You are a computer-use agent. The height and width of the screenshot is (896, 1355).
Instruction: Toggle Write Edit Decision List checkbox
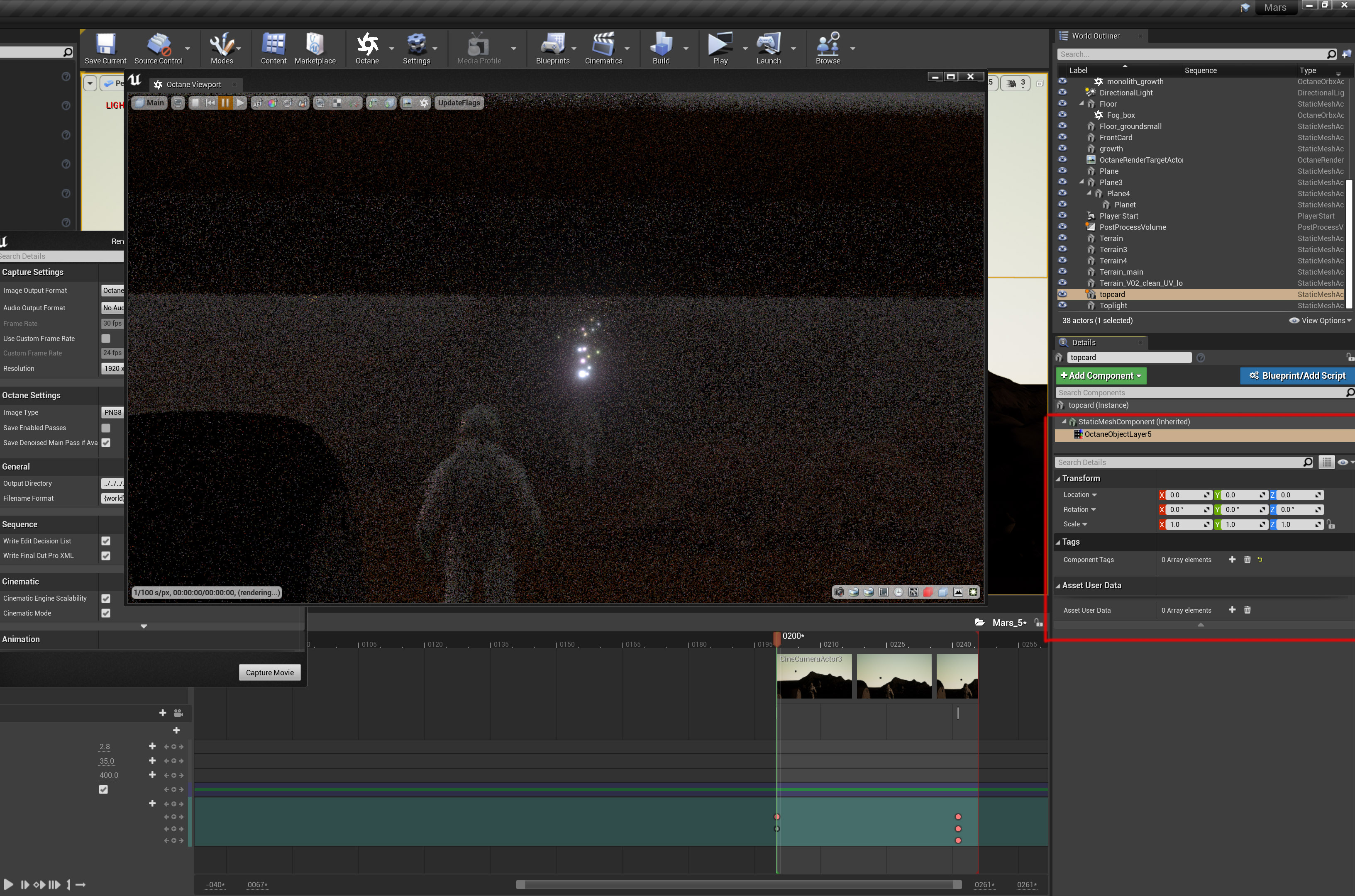[106, 541]
